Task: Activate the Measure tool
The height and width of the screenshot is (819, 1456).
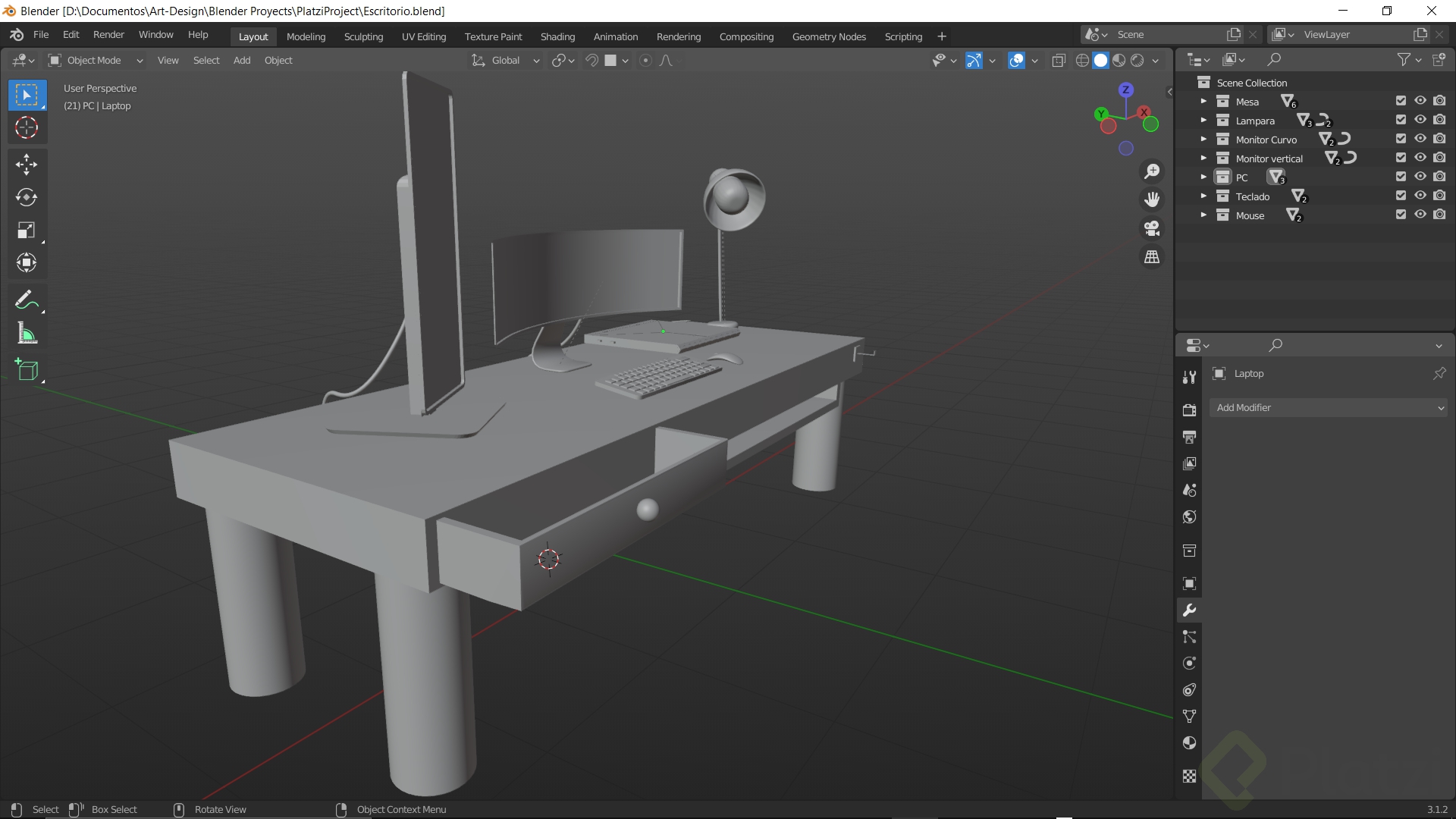Action: tap(27, 334)
